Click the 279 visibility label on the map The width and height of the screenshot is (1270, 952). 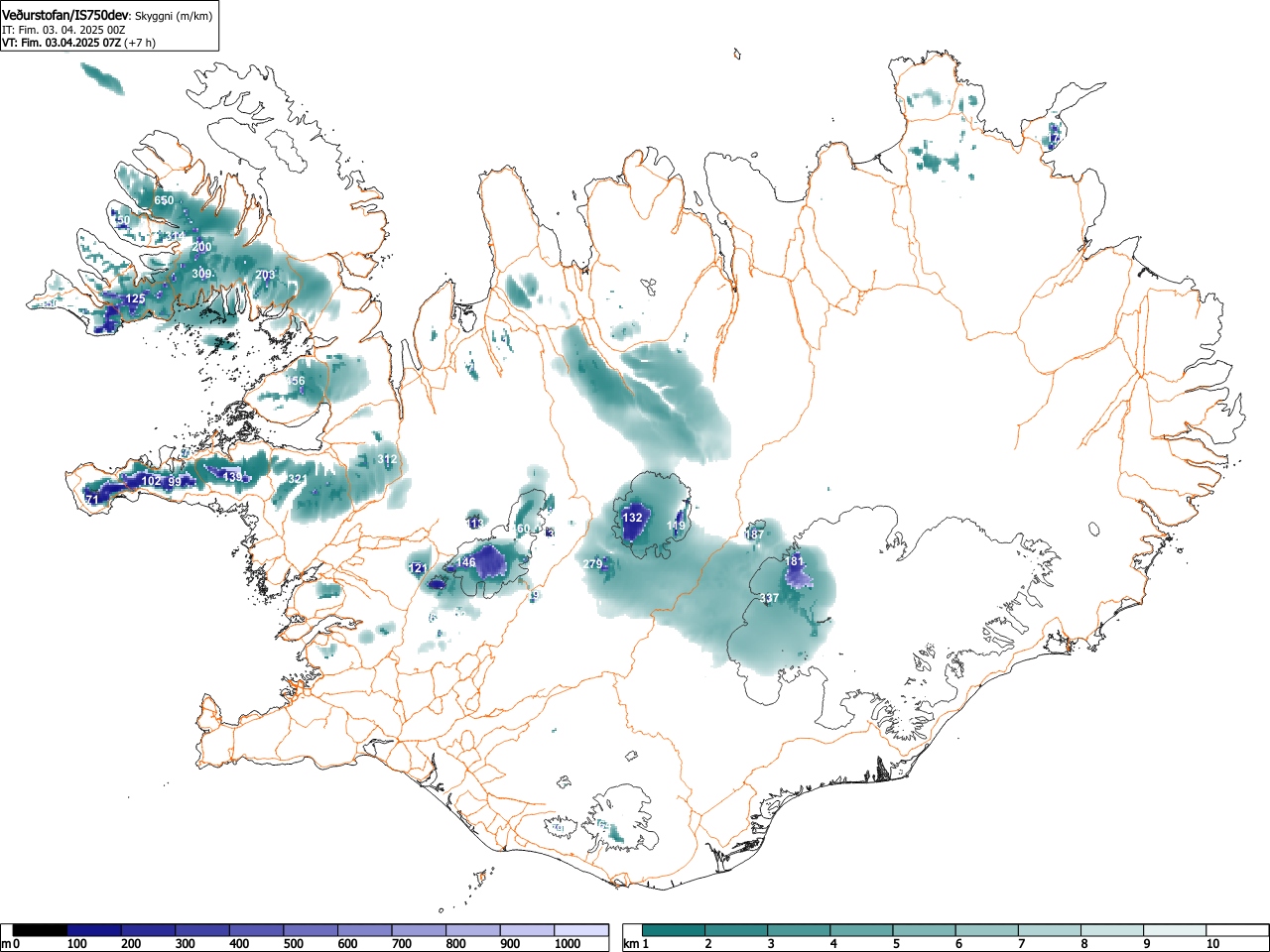point(592,564)
